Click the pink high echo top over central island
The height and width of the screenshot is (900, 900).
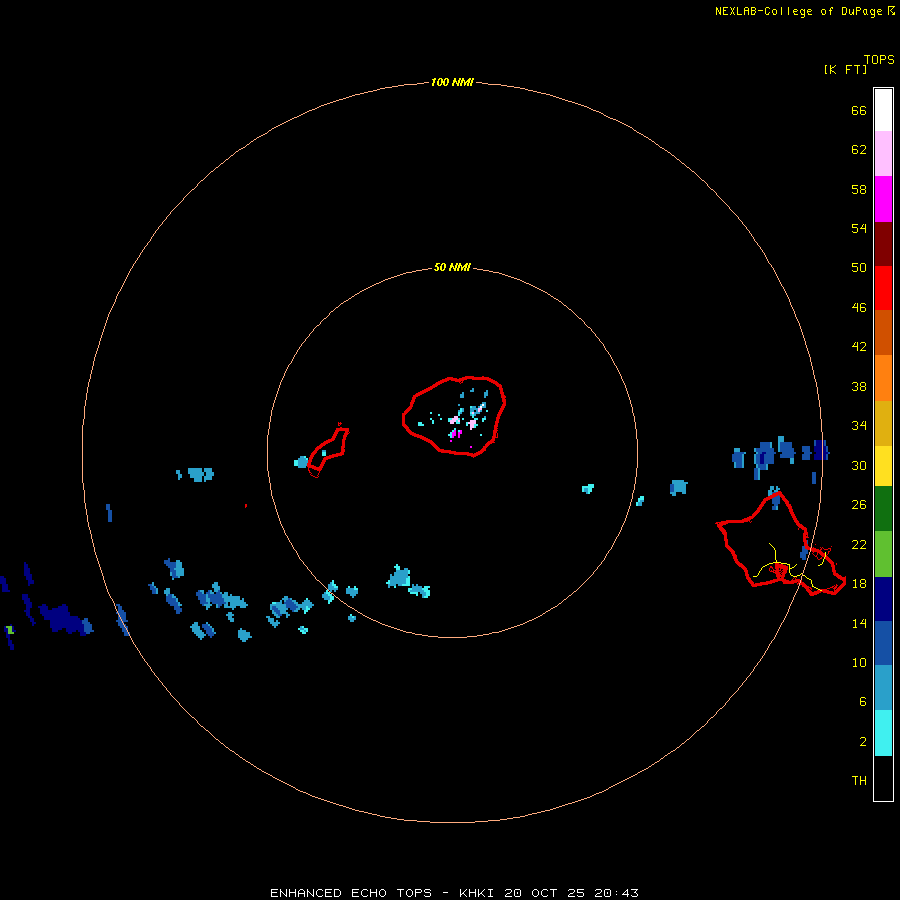pos(472,424)
